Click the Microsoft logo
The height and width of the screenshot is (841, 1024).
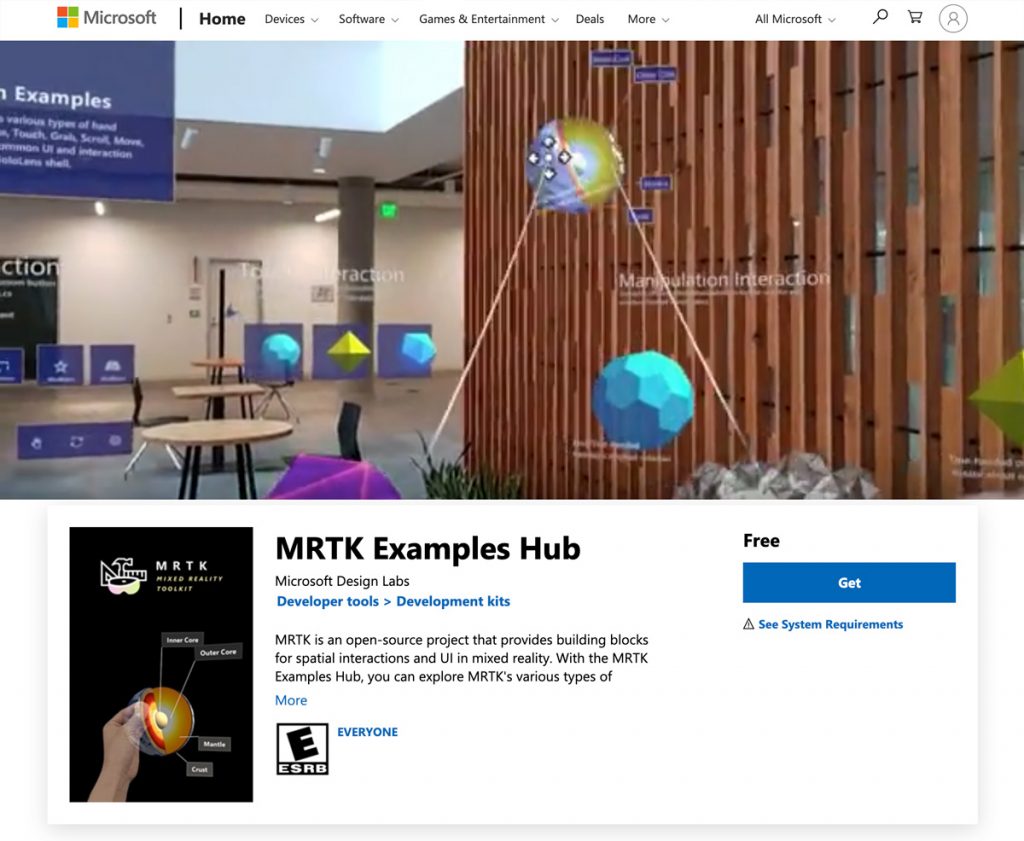point(107,16)
